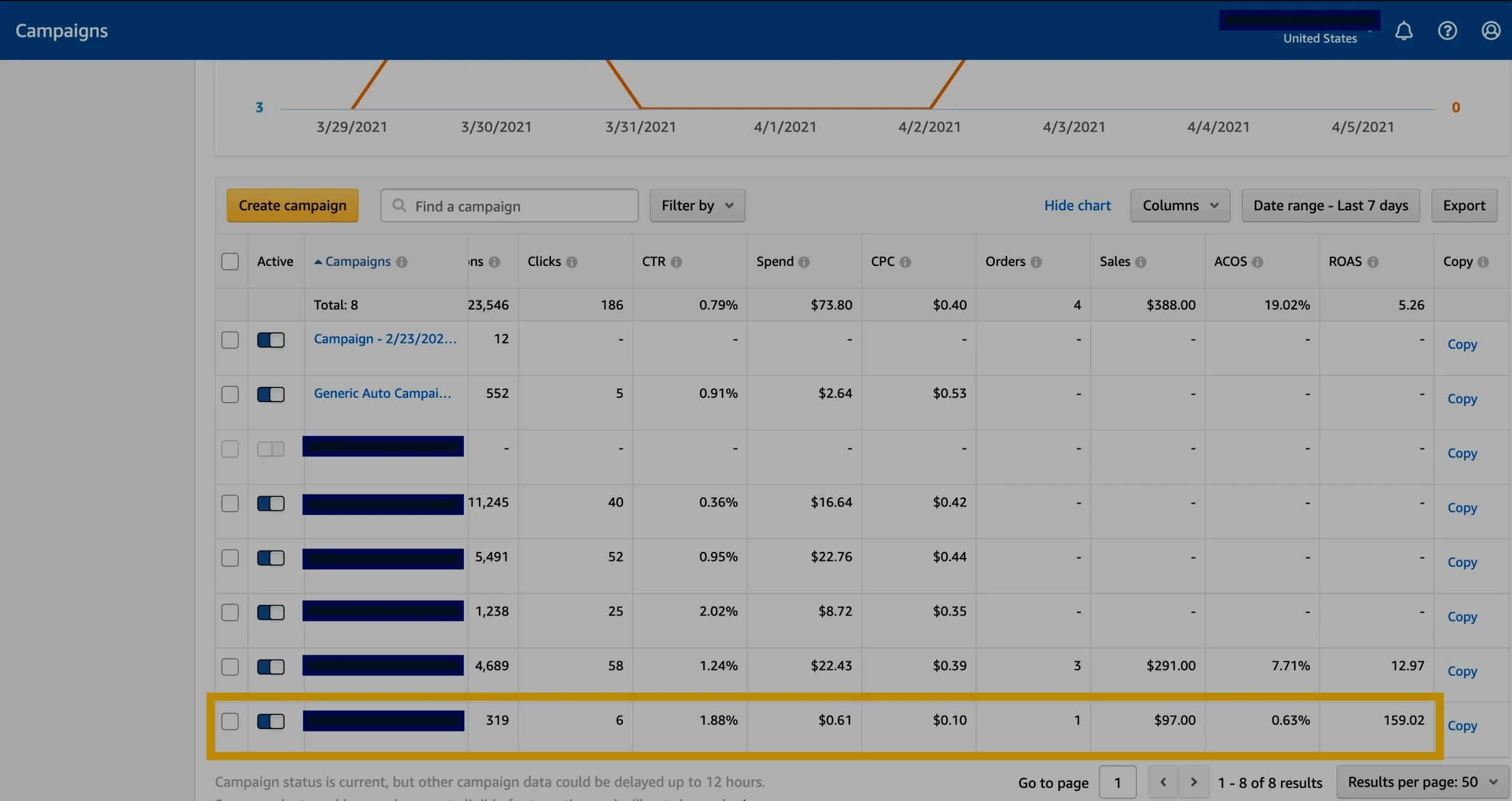Click the Create campaign button

tap(292, 206)
